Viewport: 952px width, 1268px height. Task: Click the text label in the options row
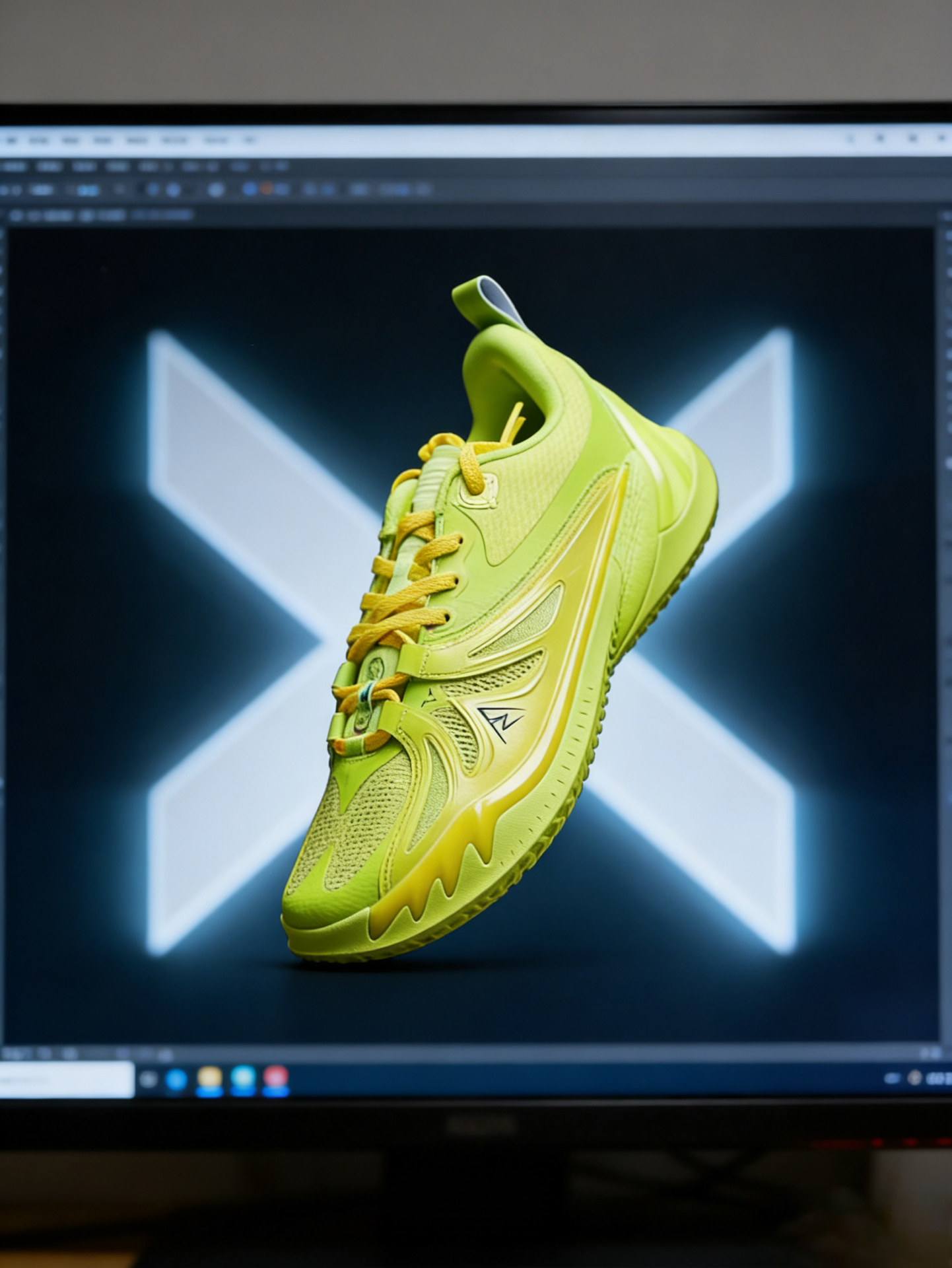click(x=162, y=215)
